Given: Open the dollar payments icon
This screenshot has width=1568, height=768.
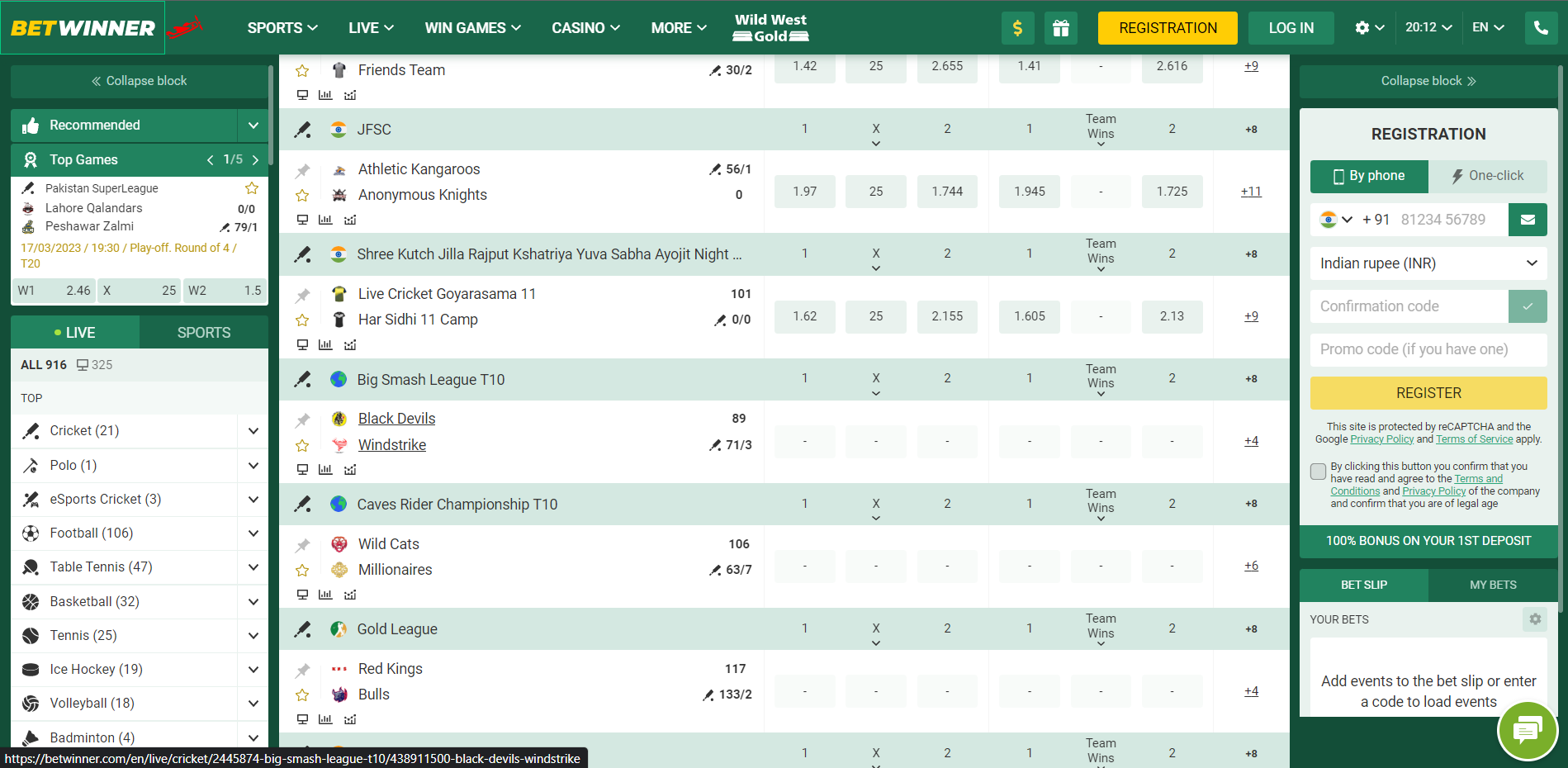Looking at the screenshot, I should (x=1017, y=28).
